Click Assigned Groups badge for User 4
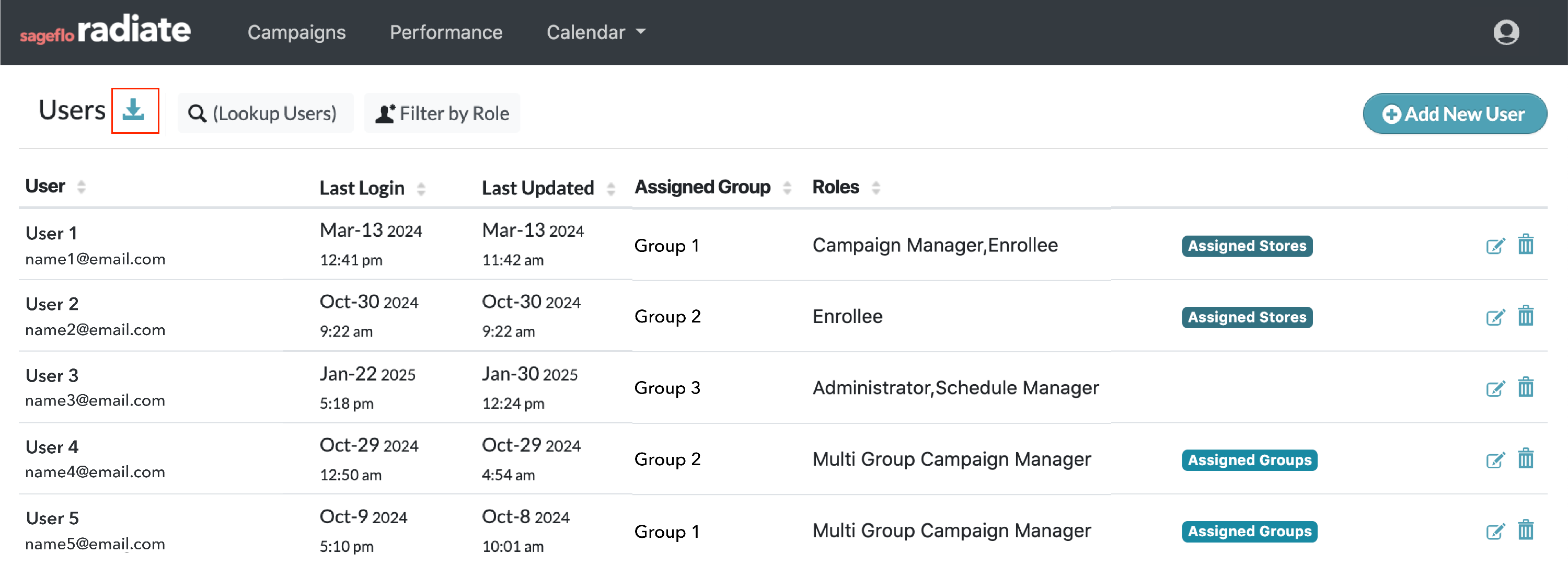 [x=1249, y=460]
